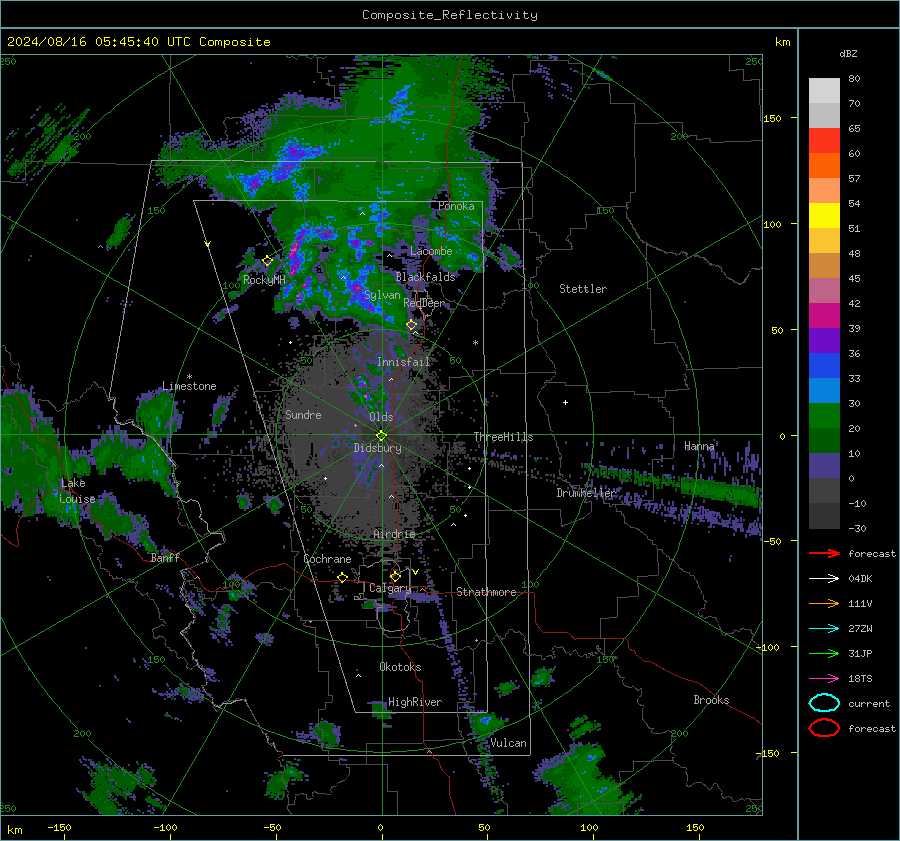
Task: Click the magenta 42–39 dBZ swatch
Action: (824, 316)
